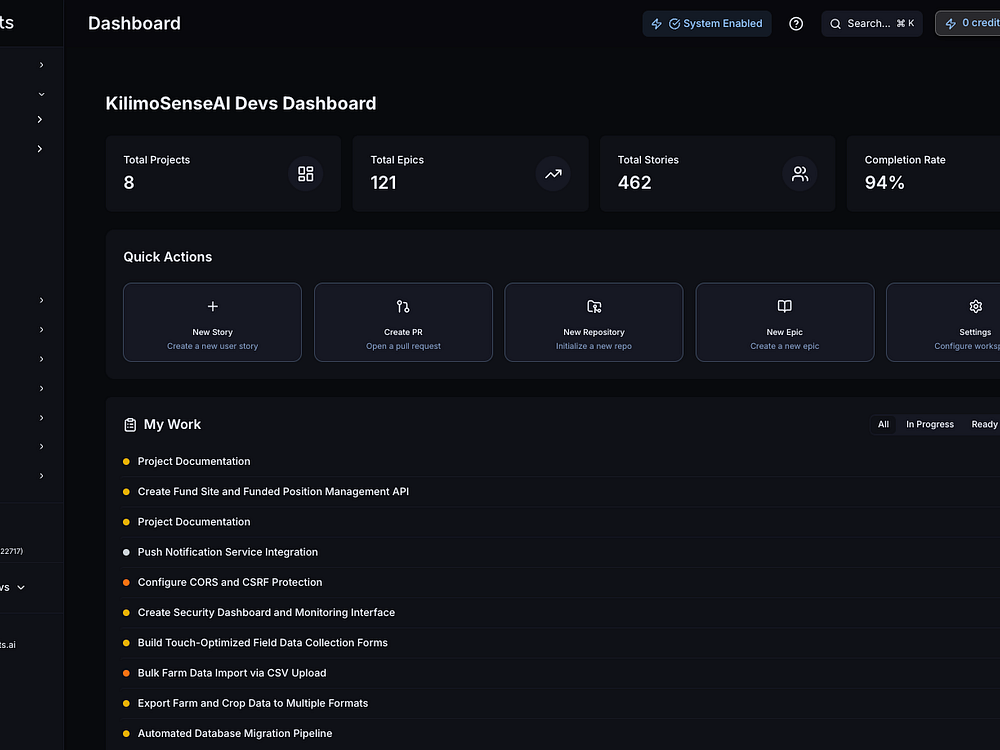The width and height of the screenshot is (1000, 750).
Task: Click the Total Stories value 462
Action: (635, 183)
